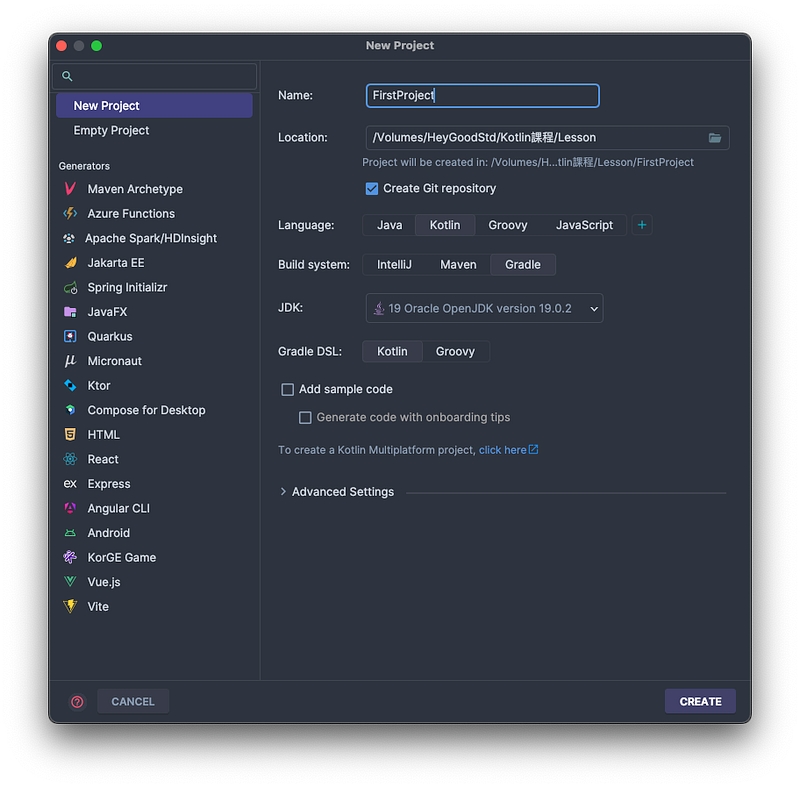Click into the project Name field
Image resolution: width=800 pixels, height=788 pixels.
[482, 96]
